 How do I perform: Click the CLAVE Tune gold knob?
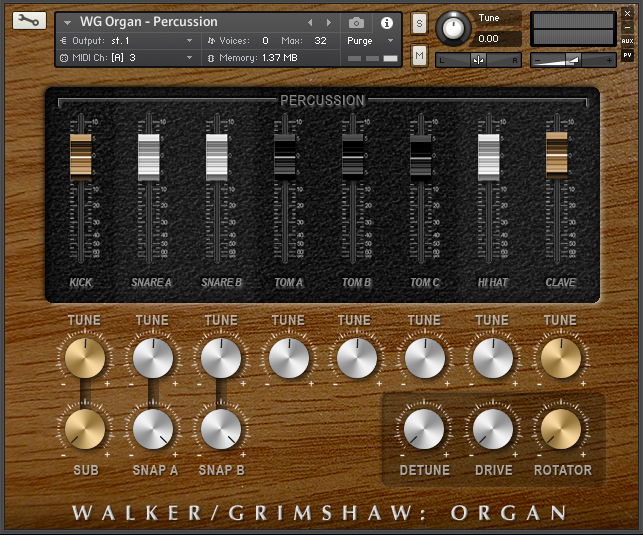[561, 358]
